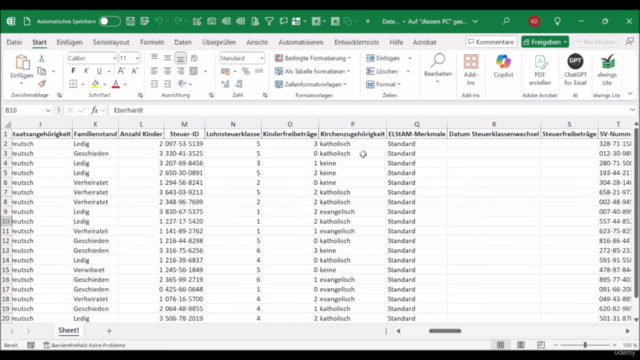Switch to the Einfügen tab

(x=69, y=42)
